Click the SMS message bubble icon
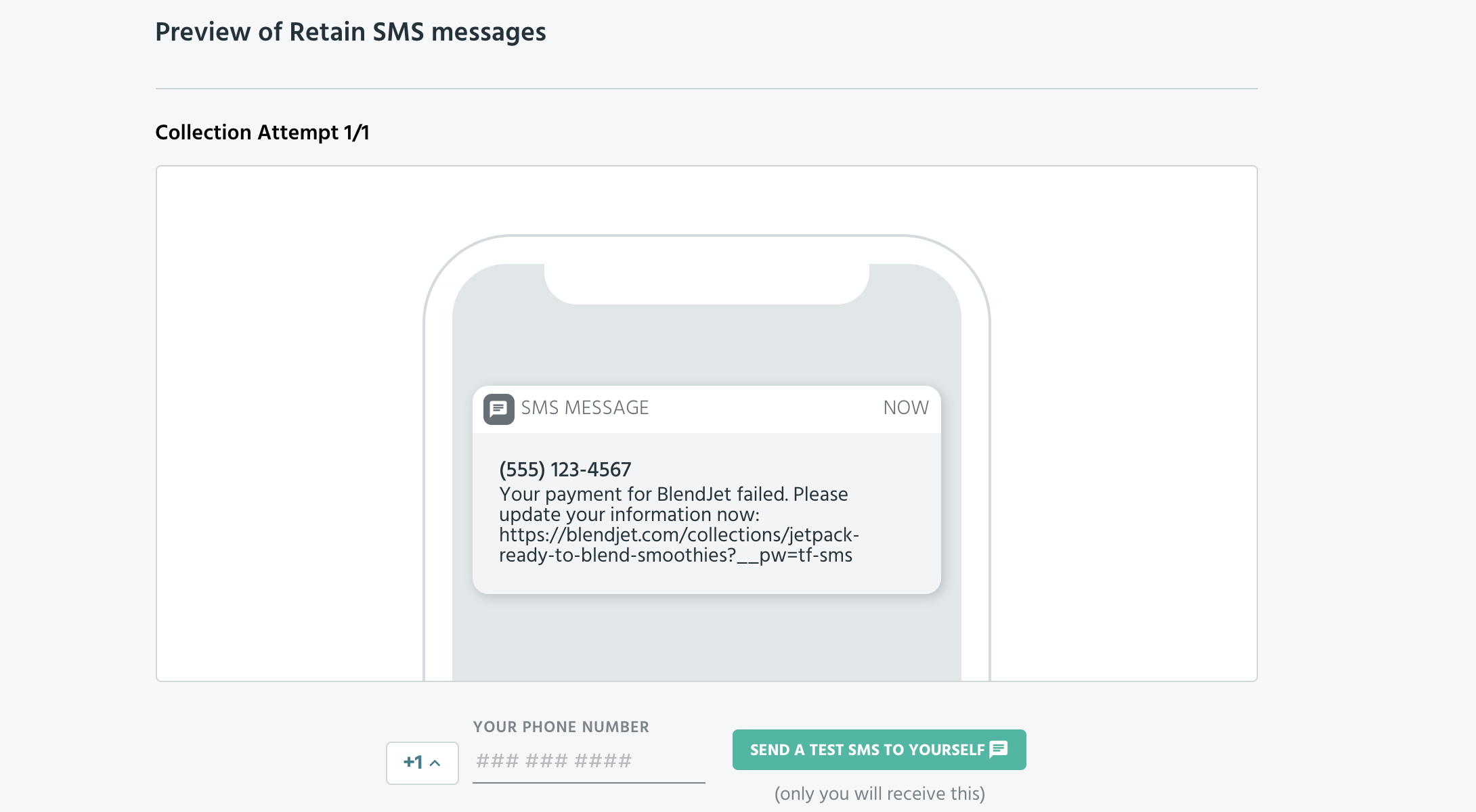 [498, 409]
